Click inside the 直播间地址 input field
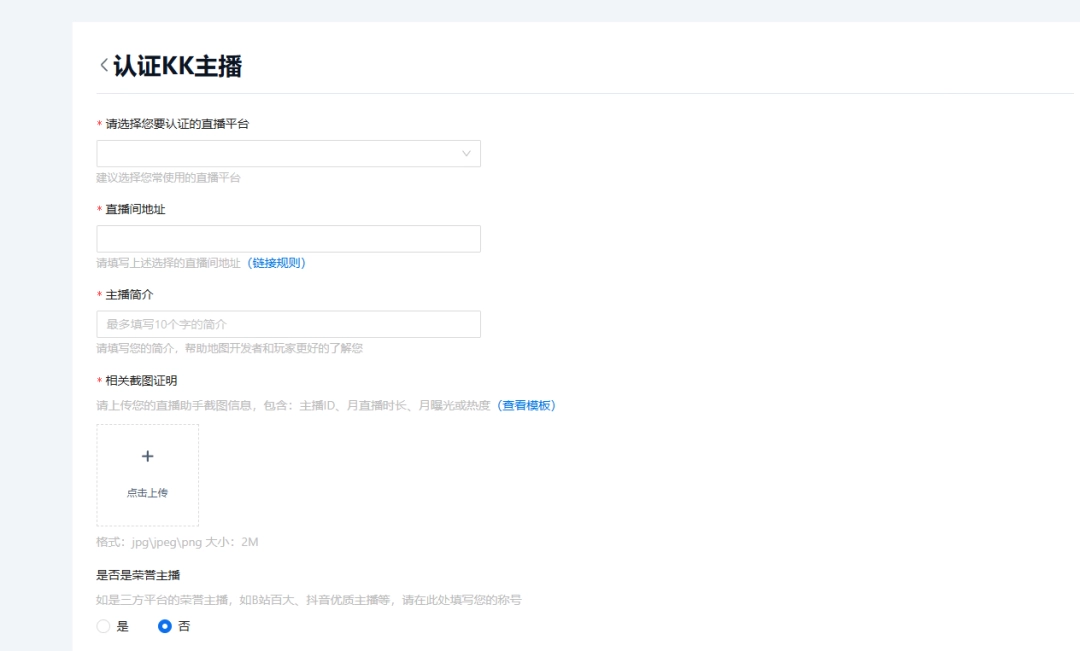Image resolution: width=1080 pixels, height=651 pixels. [x=288, y=238]
